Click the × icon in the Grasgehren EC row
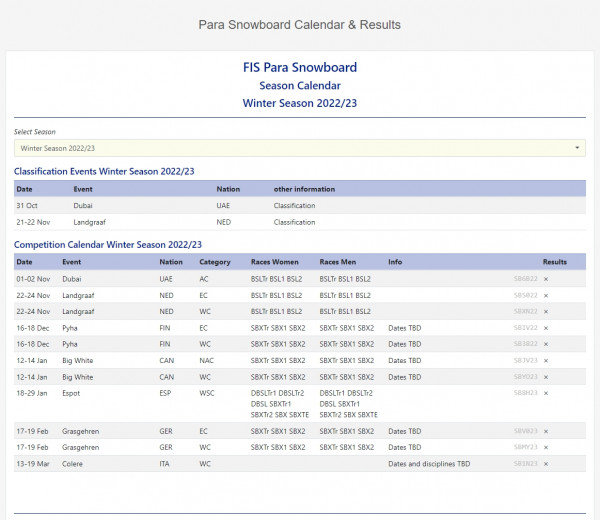 click(x=546, y=432)
